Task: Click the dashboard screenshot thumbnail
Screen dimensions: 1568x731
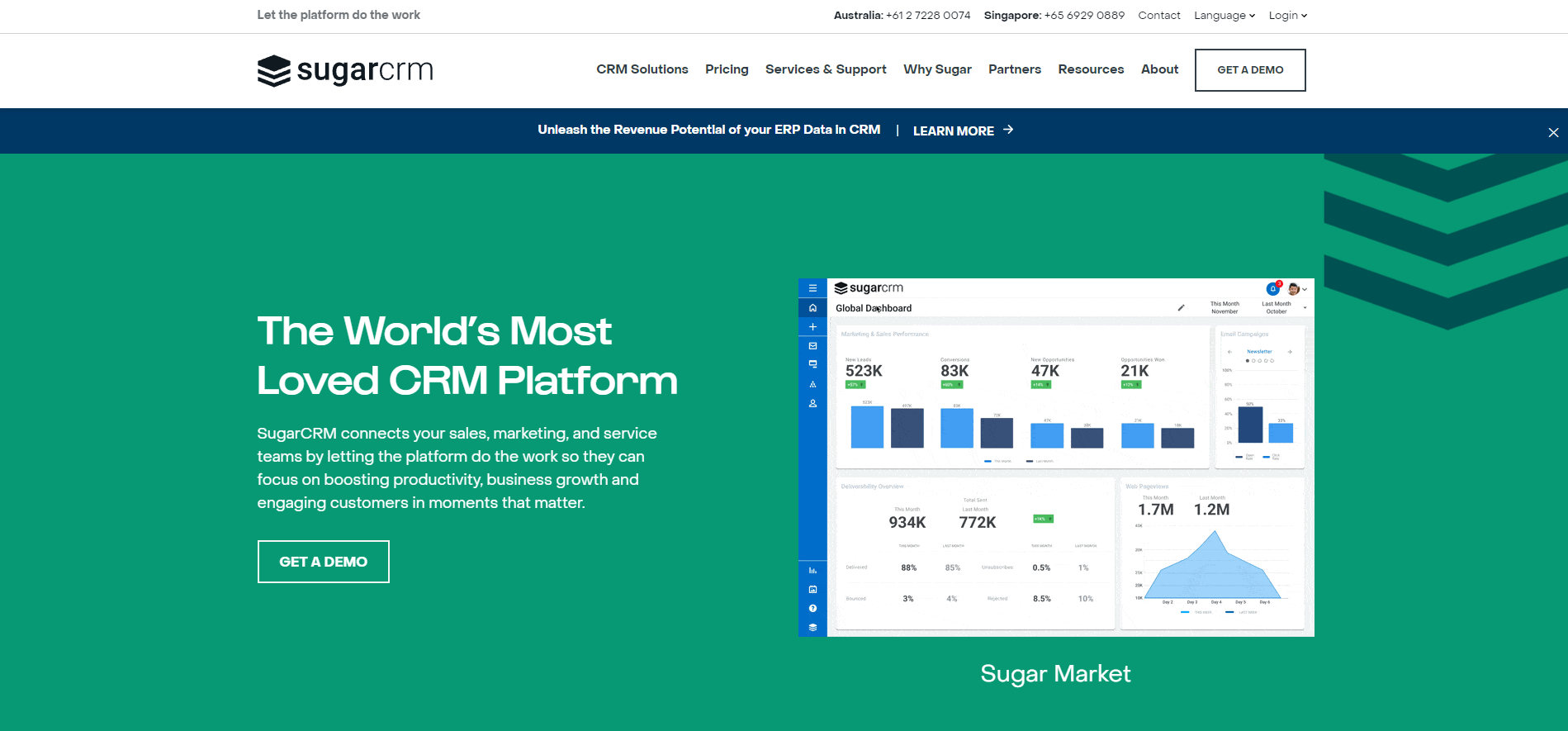Action: pyautogui.click(x=1056, y=458)
